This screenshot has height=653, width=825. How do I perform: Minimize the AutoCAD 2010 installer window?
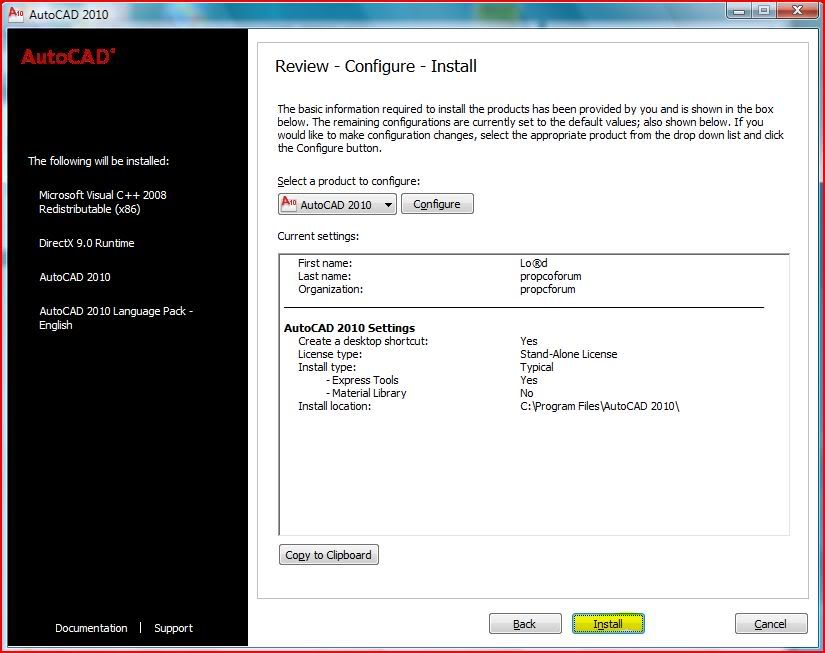click(x=739, y=10)
